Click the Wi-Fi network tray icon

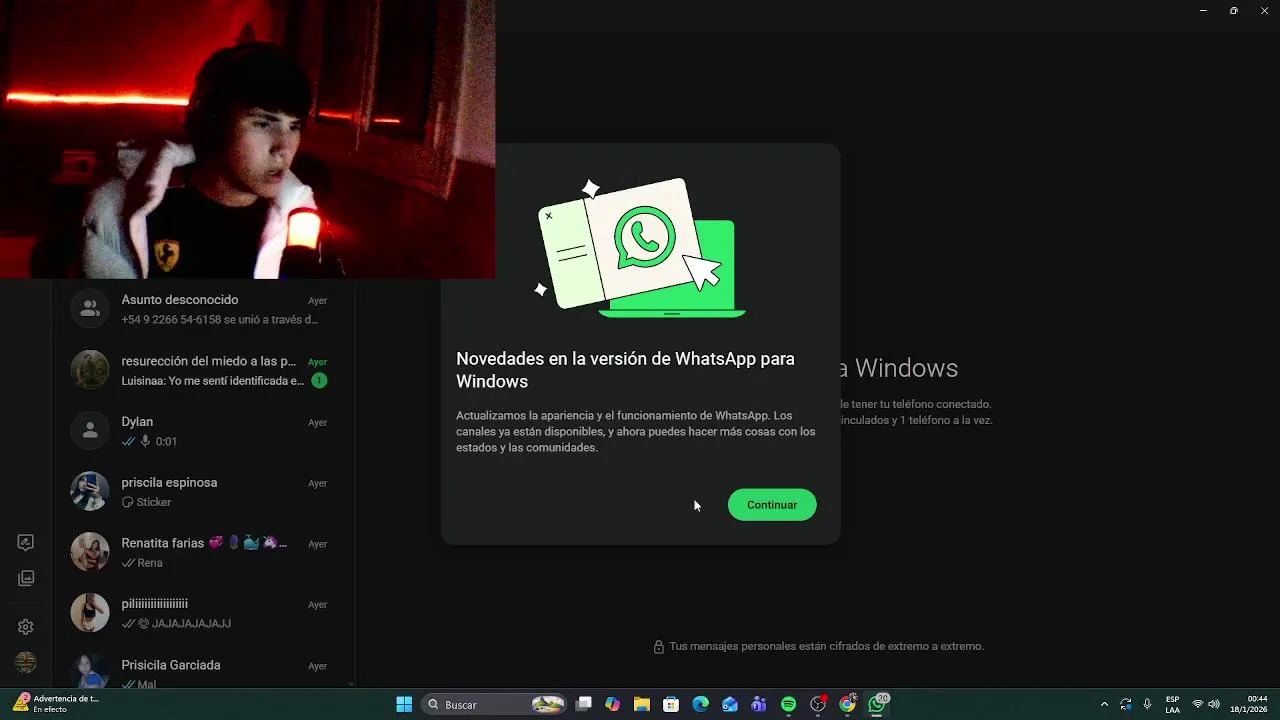pos(1198,705)
